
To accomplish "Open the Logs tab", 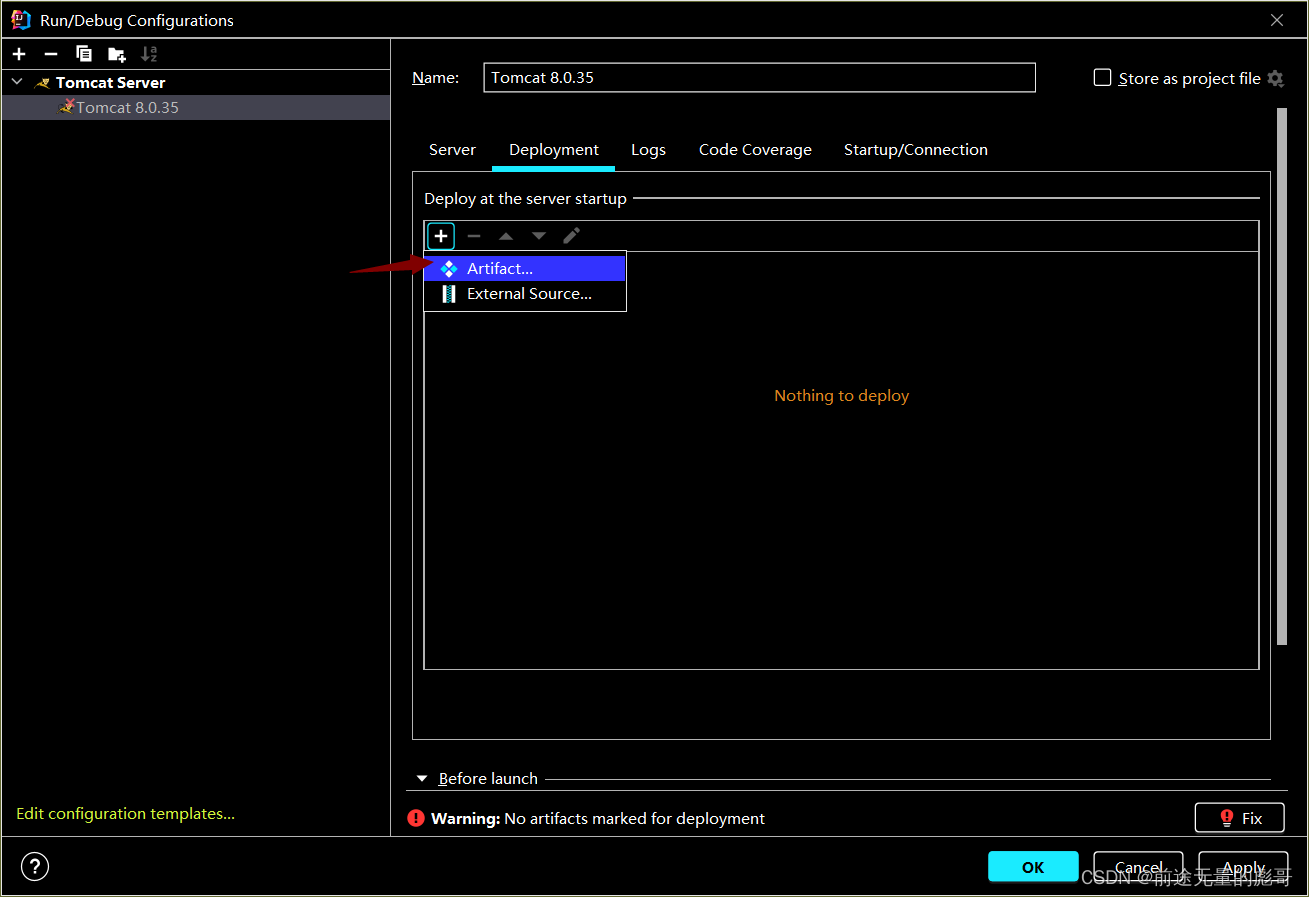I will coord(648,150).
